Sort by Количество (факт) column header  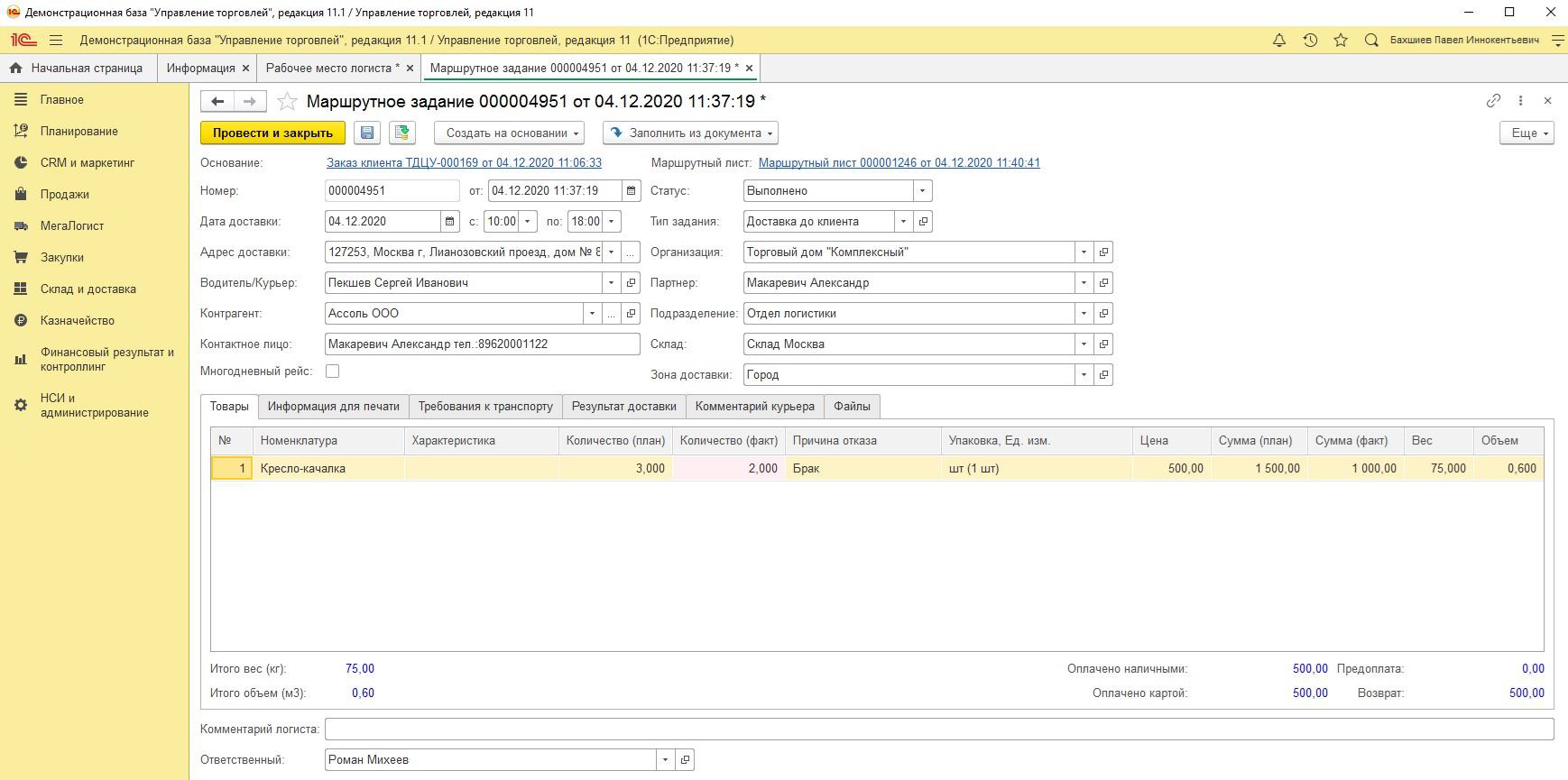click(x=728, y=441)
